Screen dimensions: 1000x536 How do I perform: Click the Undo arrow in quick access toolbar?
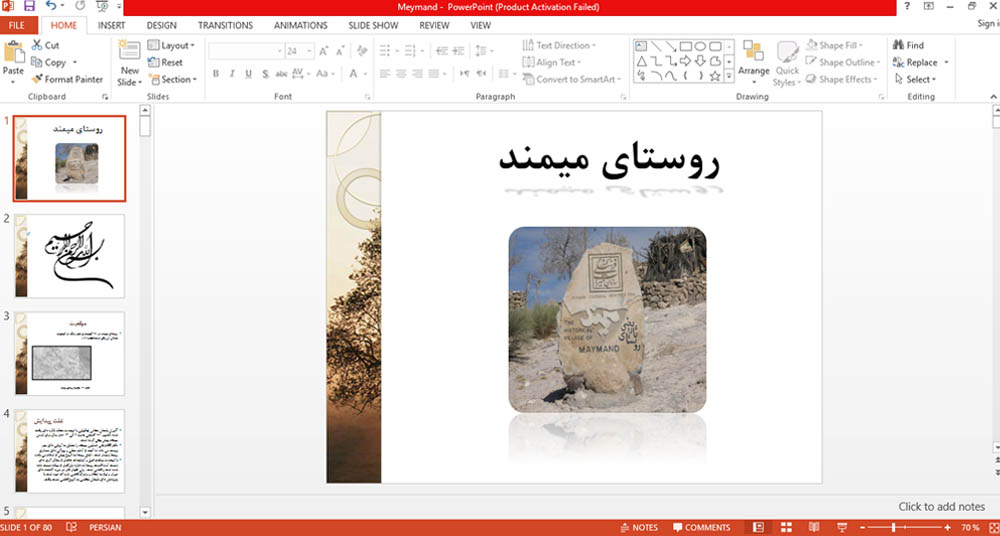(51, 6)
